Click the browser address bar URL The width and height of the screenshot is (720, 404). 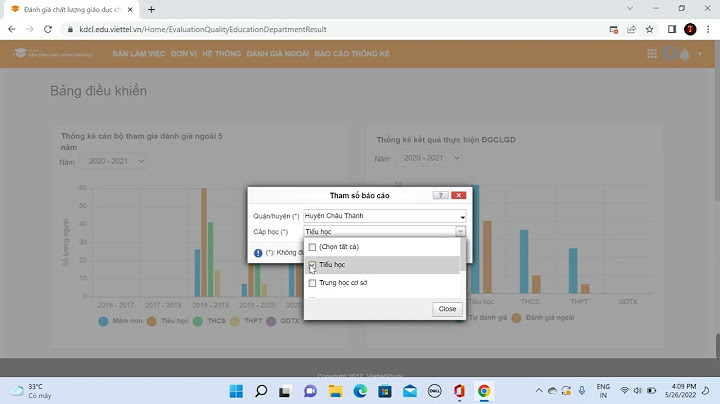[202, 29]
